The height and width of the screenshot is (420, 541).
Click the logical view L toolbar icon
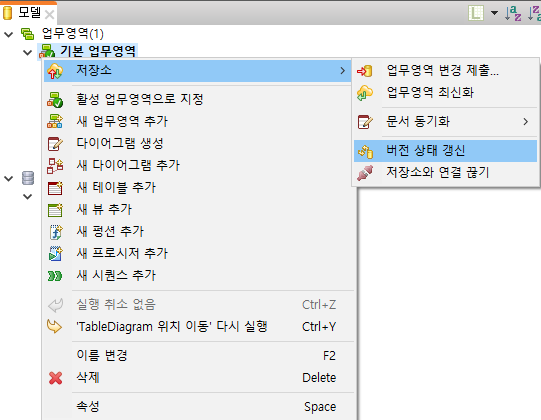(476, 13)
